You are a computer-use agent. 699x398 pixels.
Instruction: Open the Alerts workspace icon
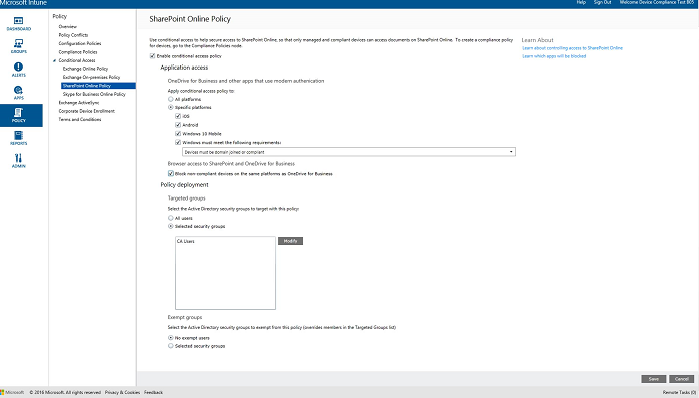[x=19, y=70]
